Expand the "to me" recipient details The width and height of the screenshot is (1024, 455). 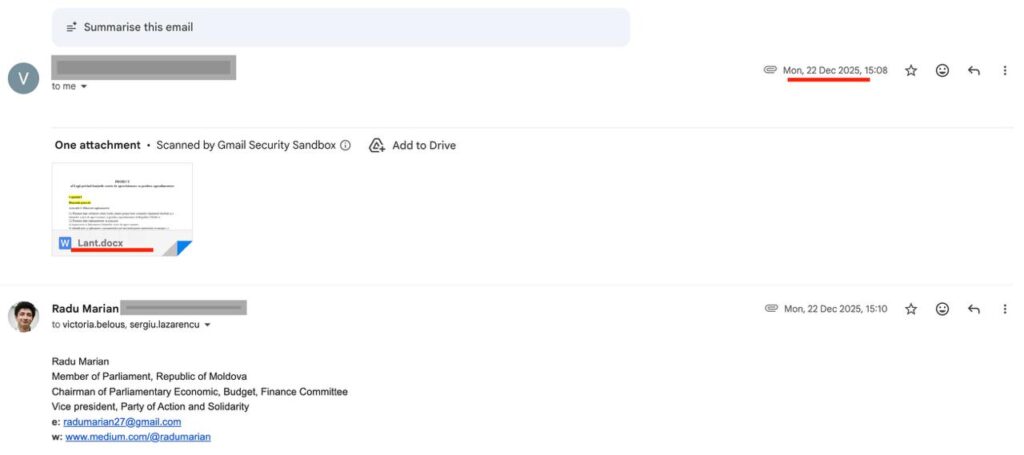pyautogui.click(x=84, y=87)
